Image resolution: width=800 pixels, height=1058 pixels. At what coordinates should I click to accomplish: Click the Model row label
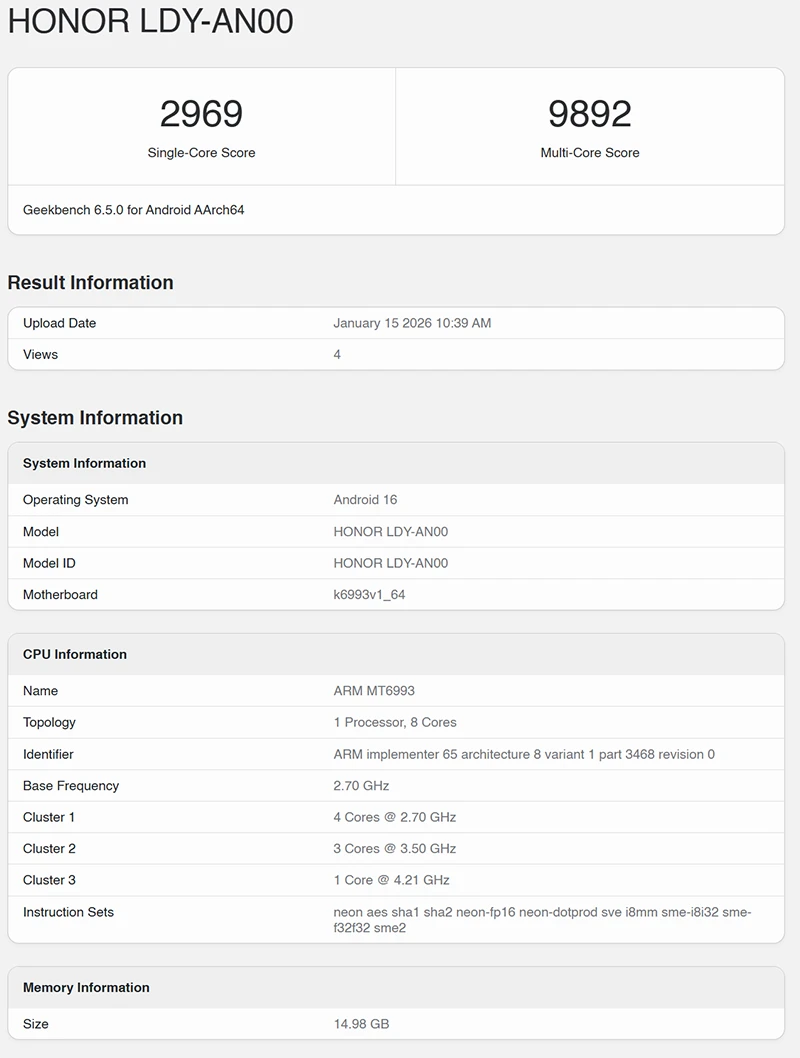(40, 532)
